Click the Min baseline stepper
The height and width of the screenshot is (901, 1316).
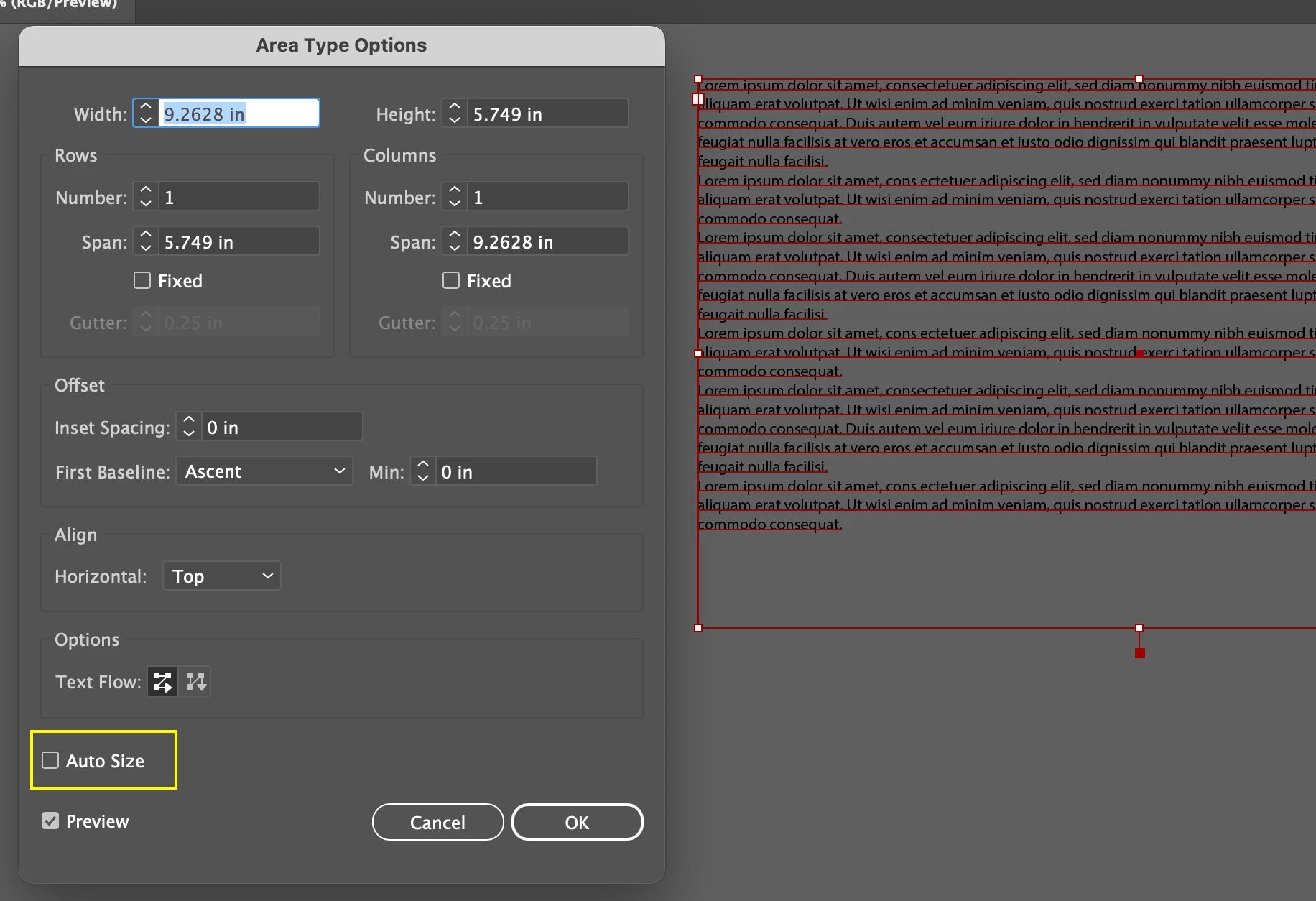point(423,471)
